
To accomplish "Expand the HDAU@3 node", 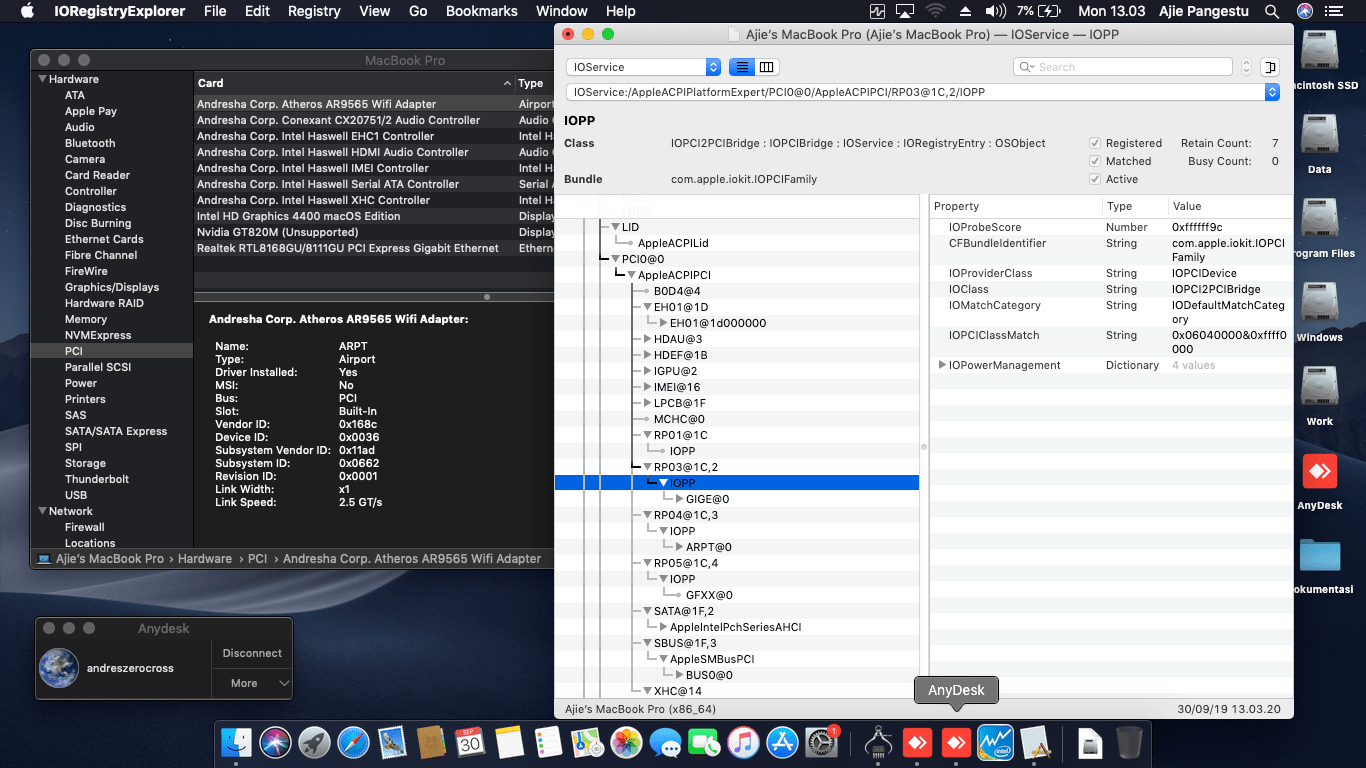I will coord(648,339).
